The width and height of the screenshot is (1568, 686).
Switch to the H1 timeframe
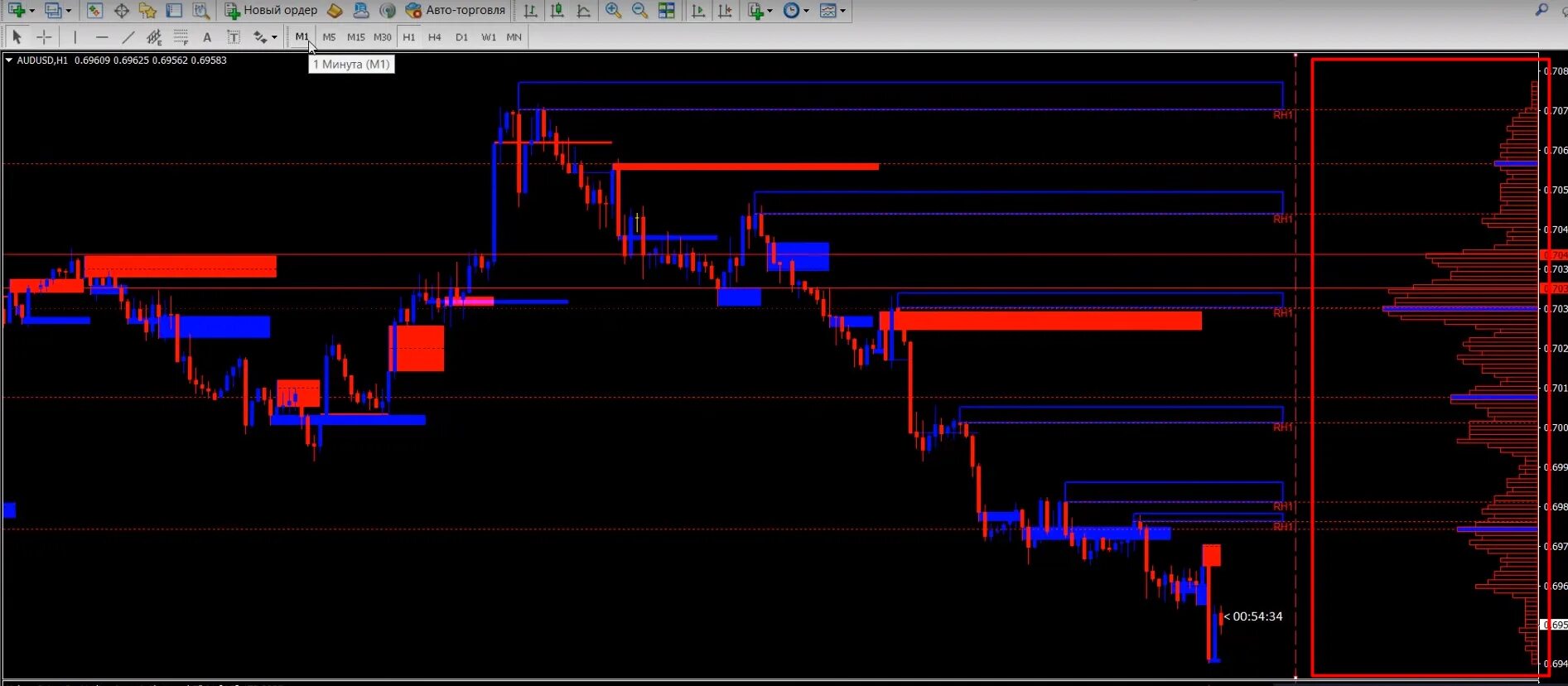coord(408,37)
